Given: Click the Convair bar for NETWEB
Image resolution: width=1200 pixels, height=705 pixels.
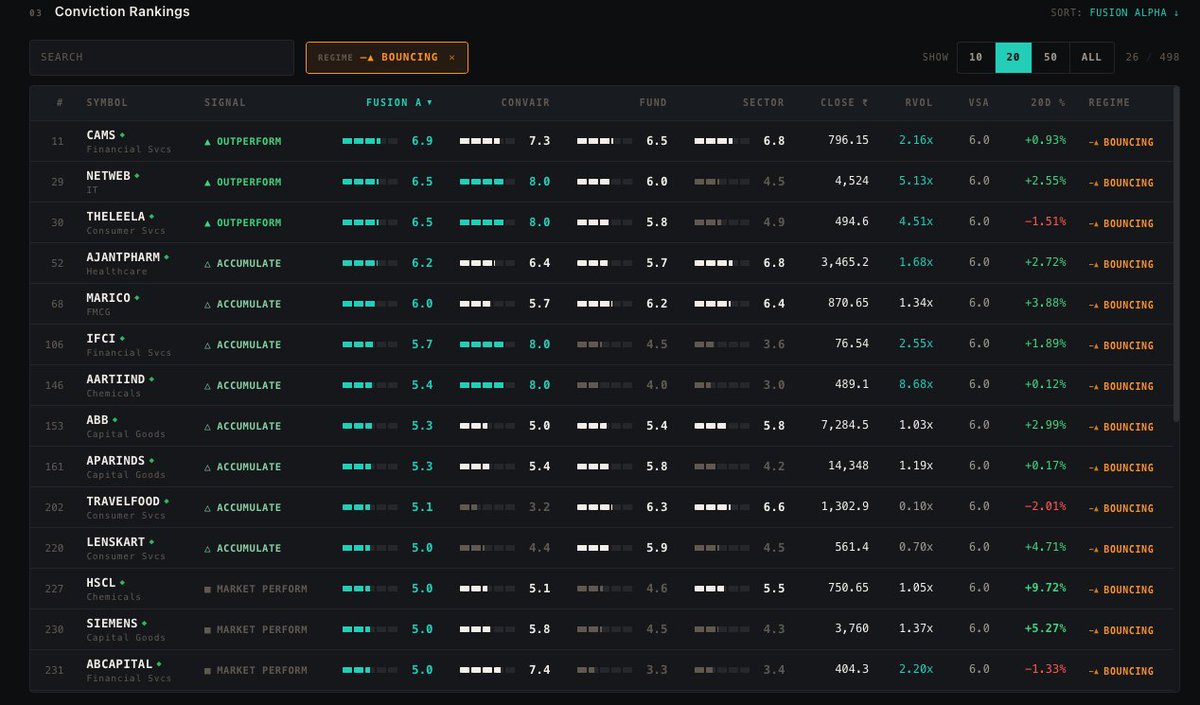Looking at the screenshot, I should (487, 182).
